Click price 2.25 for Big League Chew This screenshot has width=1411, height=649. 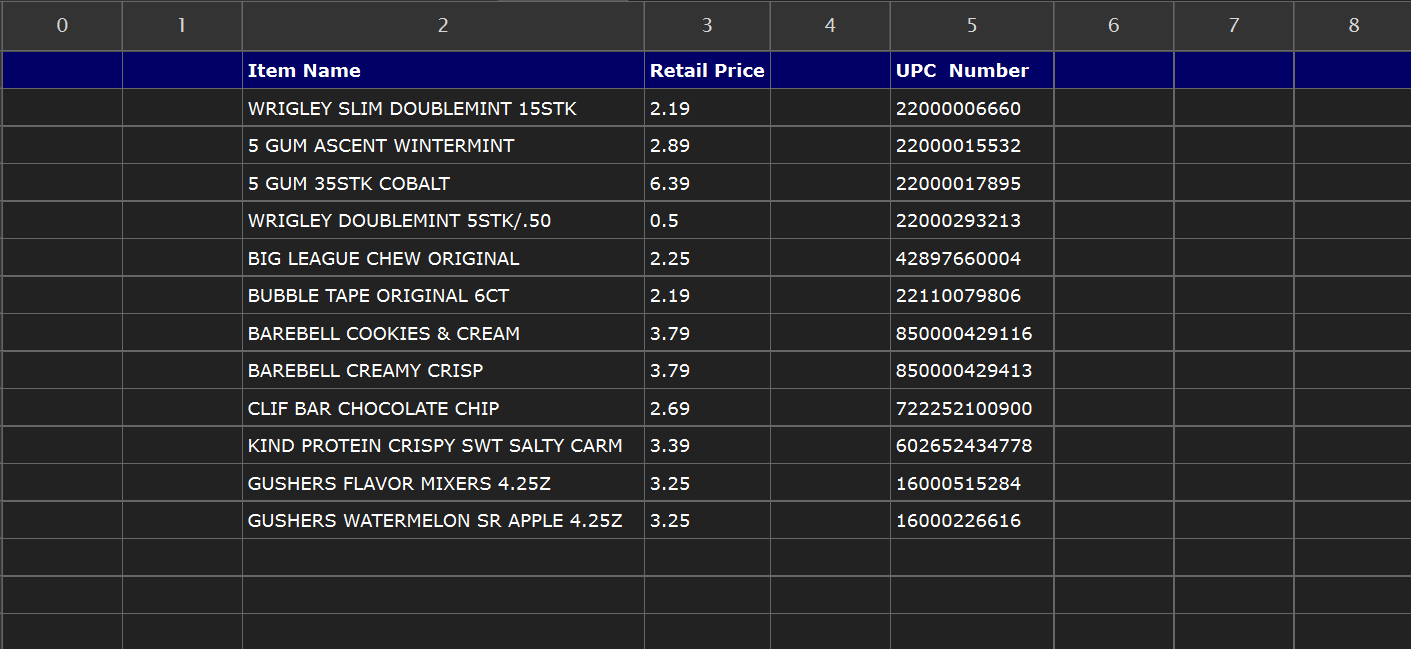707,258
